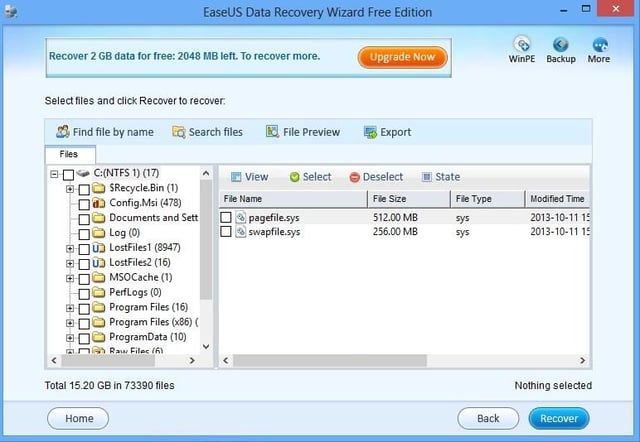Click the file list horizontal scrollbar thumb
Image resolution: width=640 pixels, height=442 pixels.
[330, 361]
